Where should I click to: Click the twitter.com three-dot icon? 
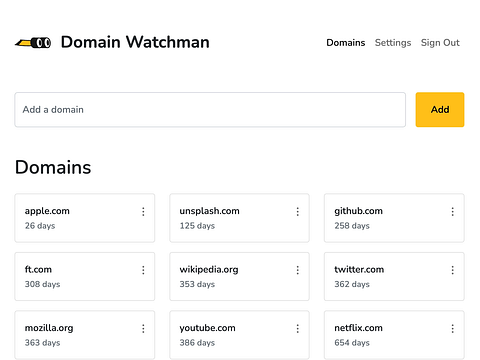point(452,270)
